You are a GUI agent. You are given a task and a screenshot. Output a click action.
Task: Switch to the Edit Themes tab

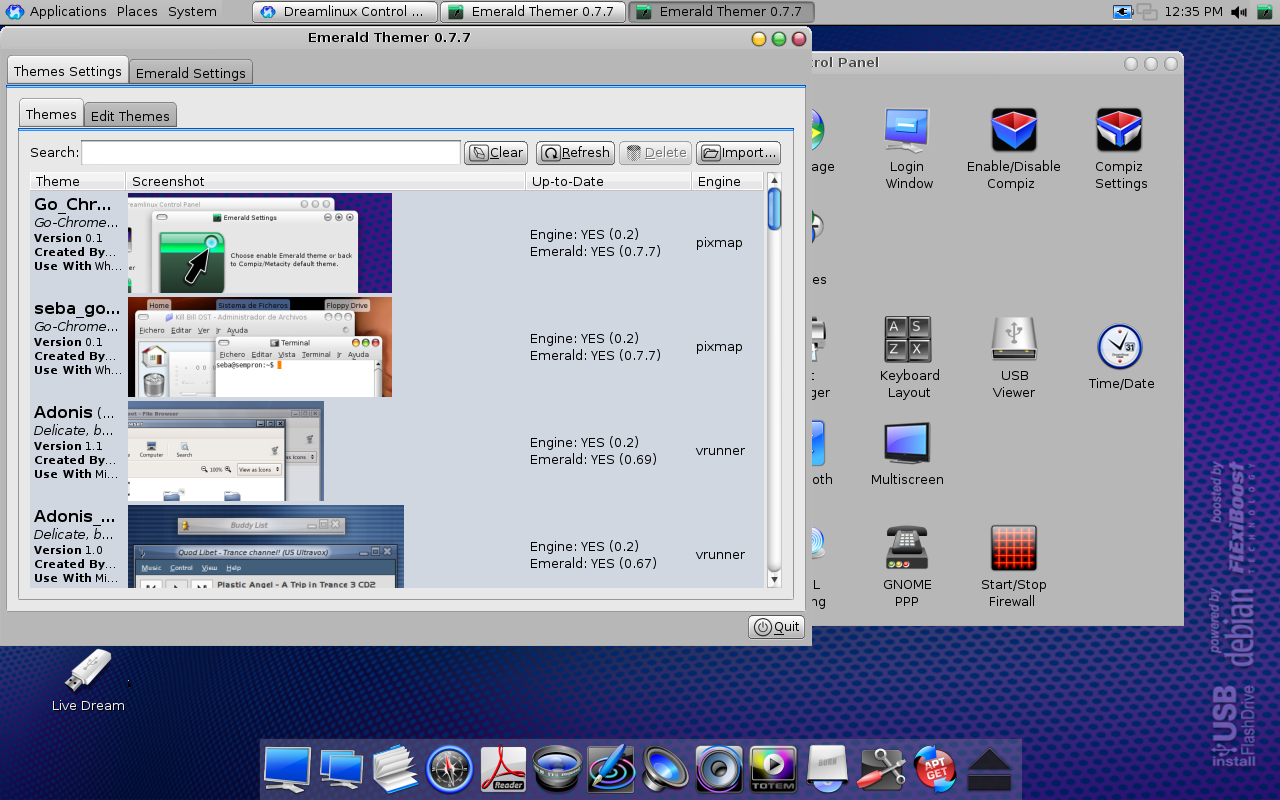(x=130, y=115)
